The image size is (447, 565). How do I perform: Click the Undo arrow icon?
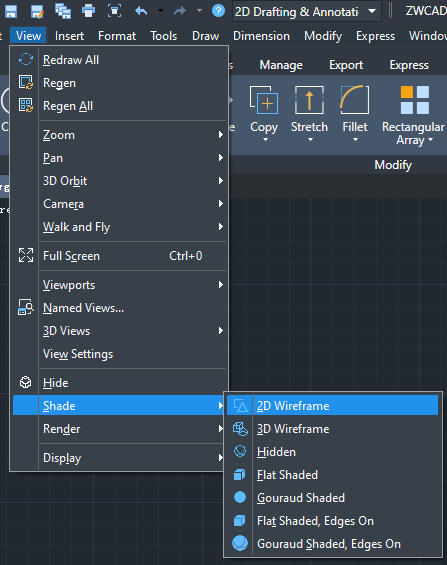click(x=141, y=11)
